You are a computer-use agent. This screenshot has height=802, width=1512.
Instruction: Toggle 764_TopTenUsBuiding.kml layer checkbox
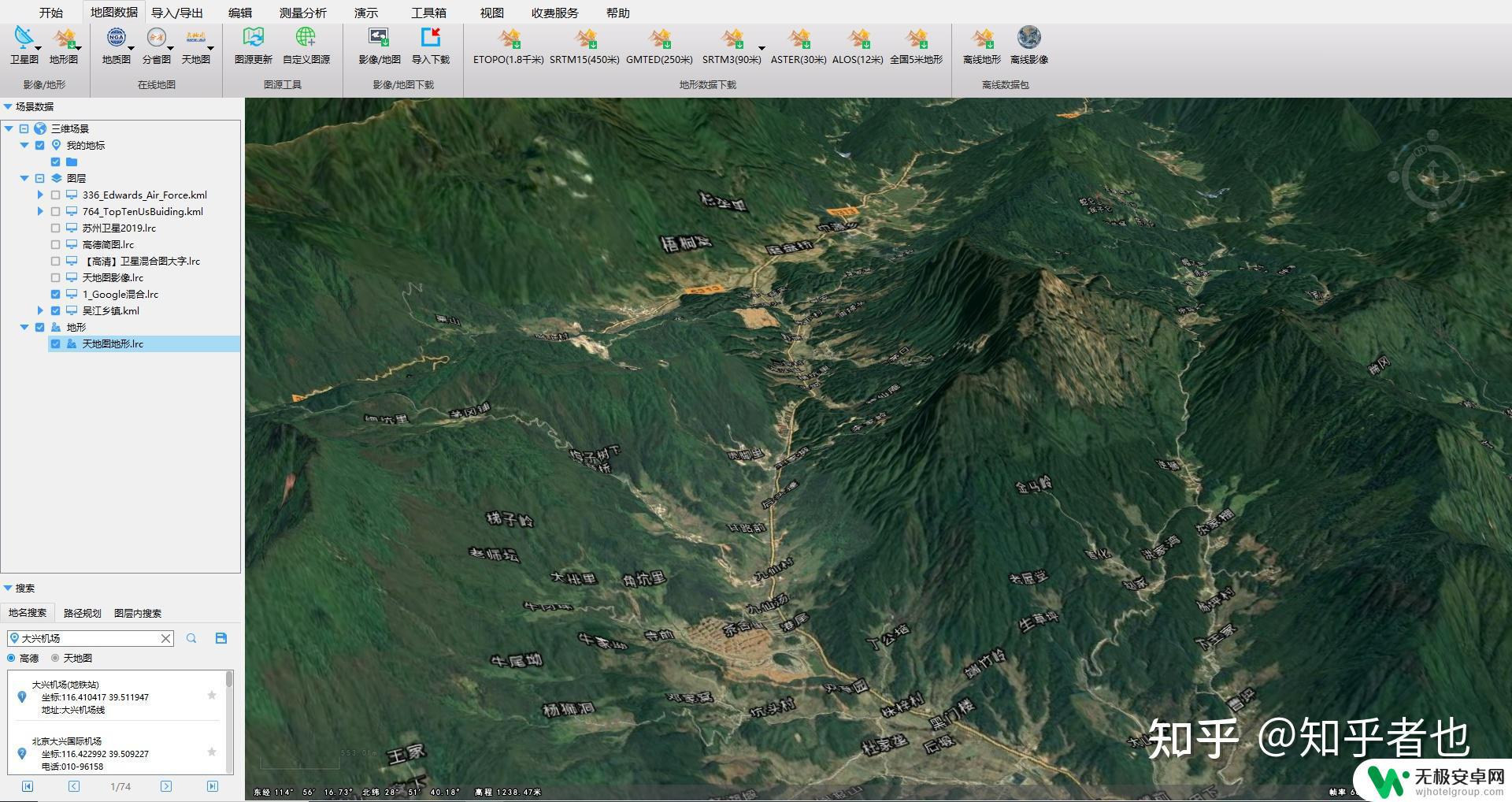[x=55, y=211]
